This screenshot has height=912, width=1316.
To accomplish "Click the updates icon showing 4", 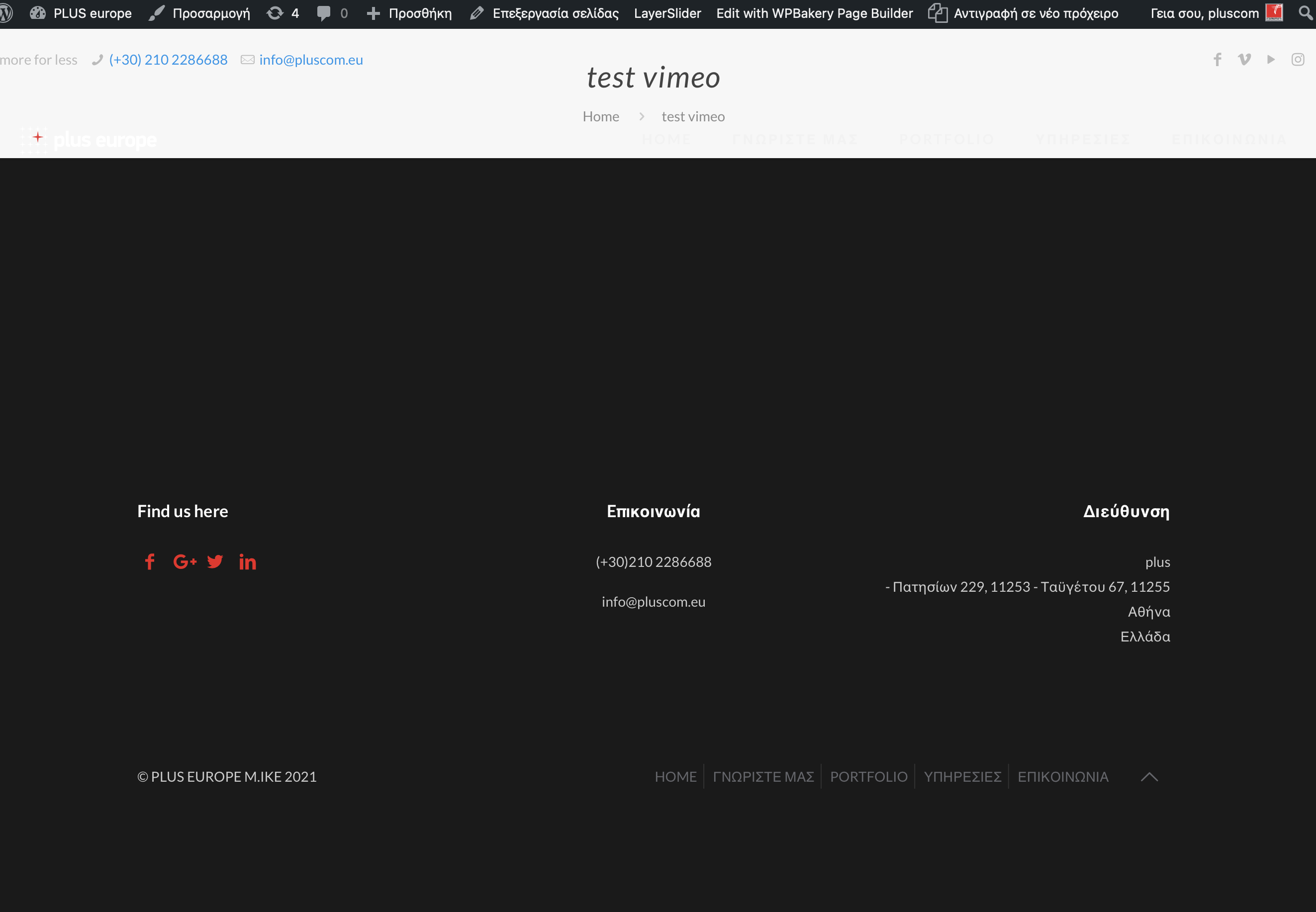I will tap(283, 13).
